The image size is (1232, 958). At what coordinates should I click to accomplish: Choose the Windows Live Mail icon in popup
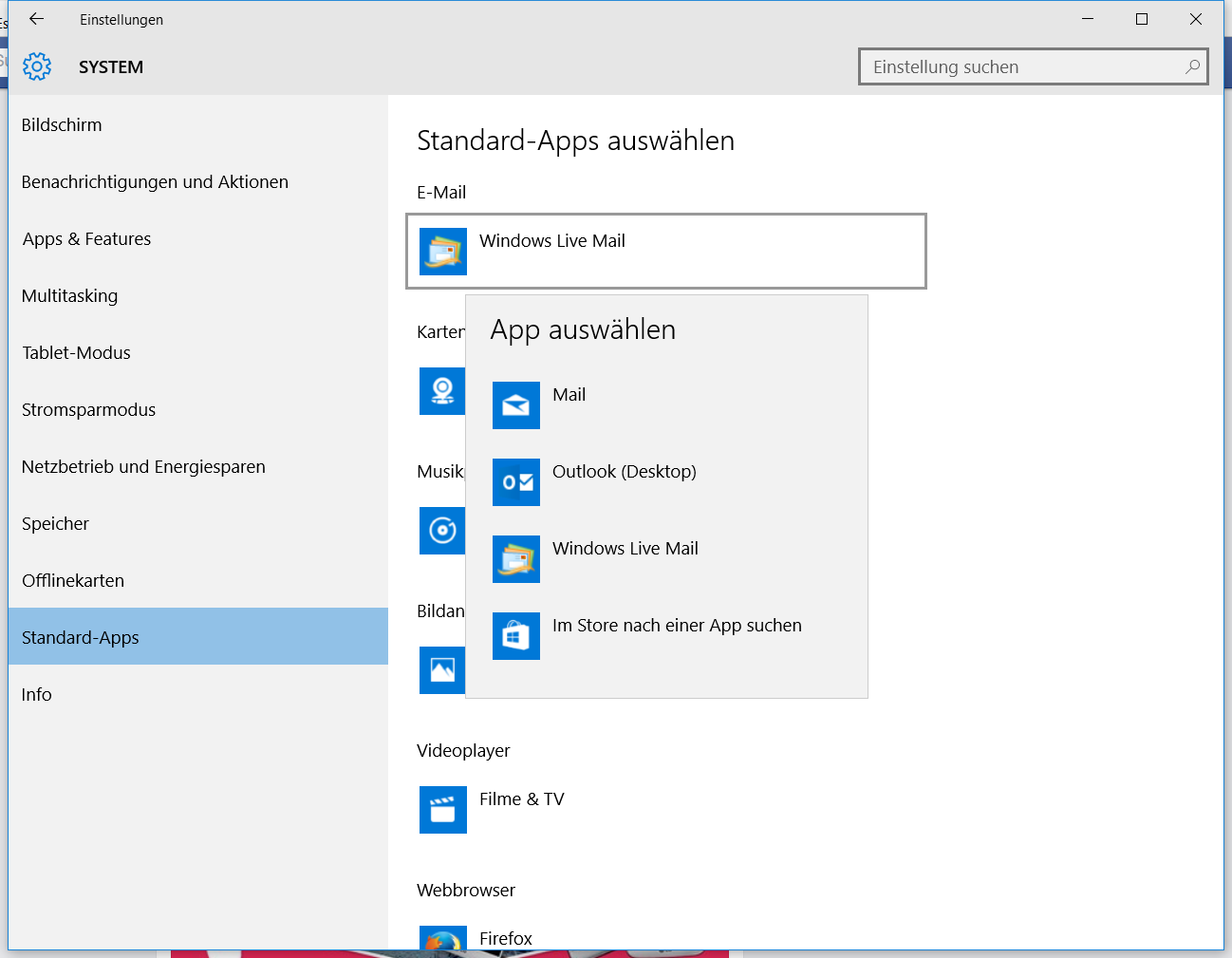click(515, 559)
